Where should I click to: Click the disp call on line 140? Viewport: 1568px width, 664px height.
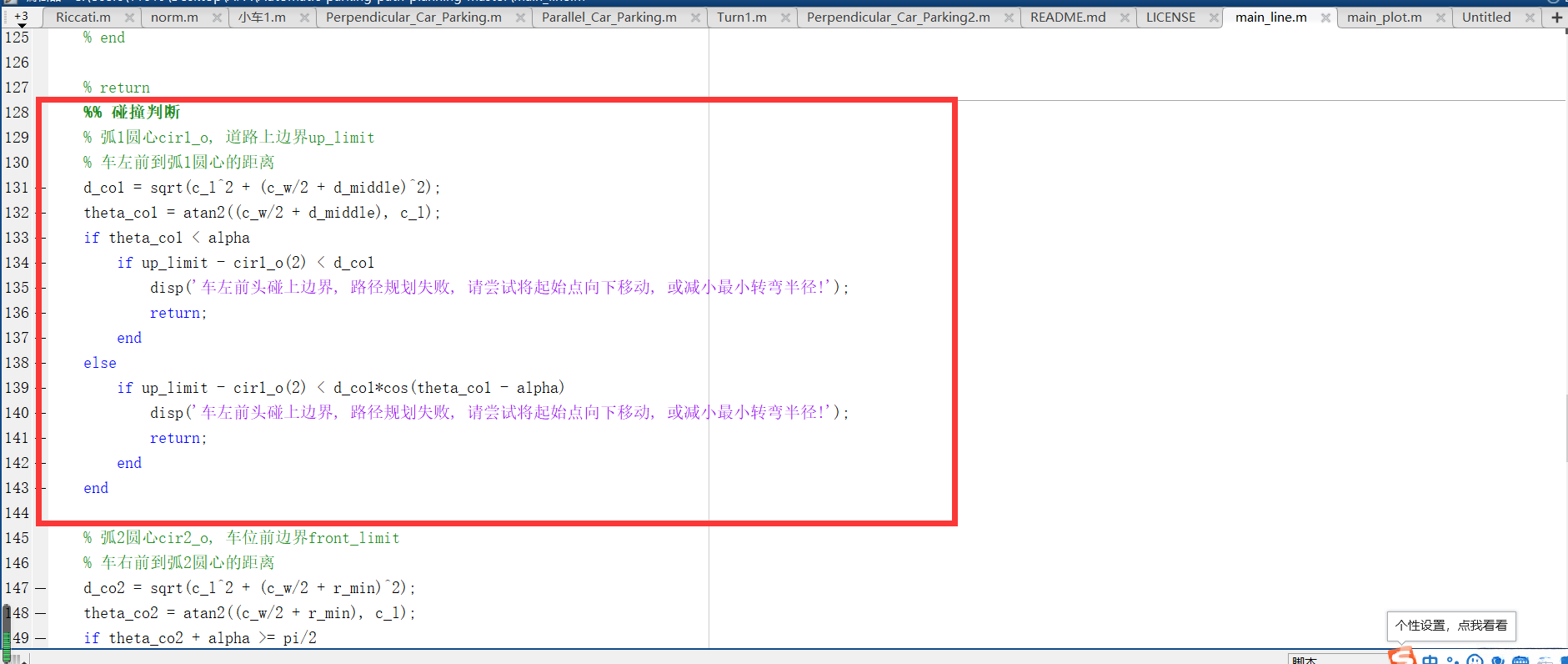pos(499,413)
